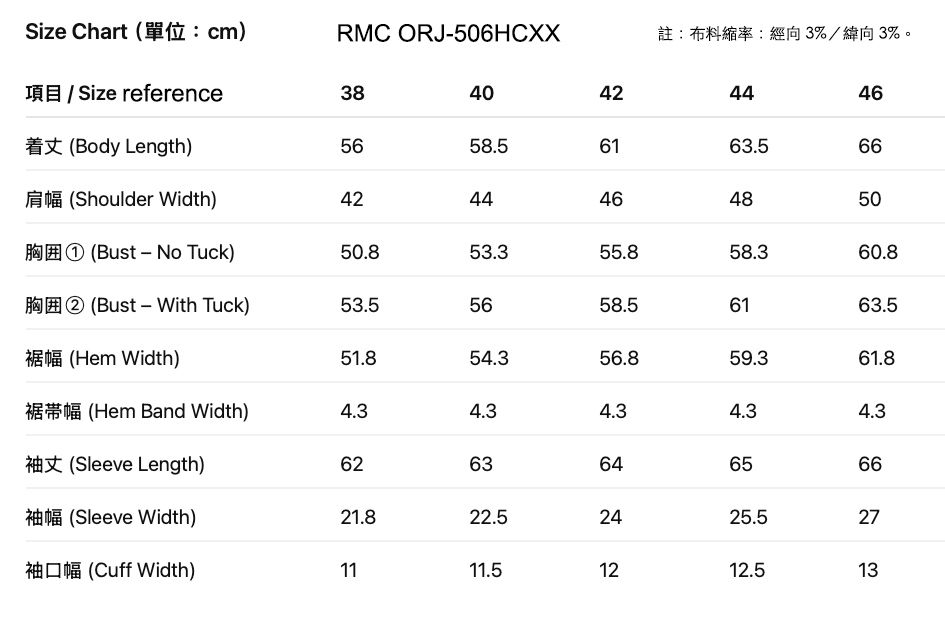Click the Bust – With Tuck row label
The image size is (945, 622).
coord(137,306)
